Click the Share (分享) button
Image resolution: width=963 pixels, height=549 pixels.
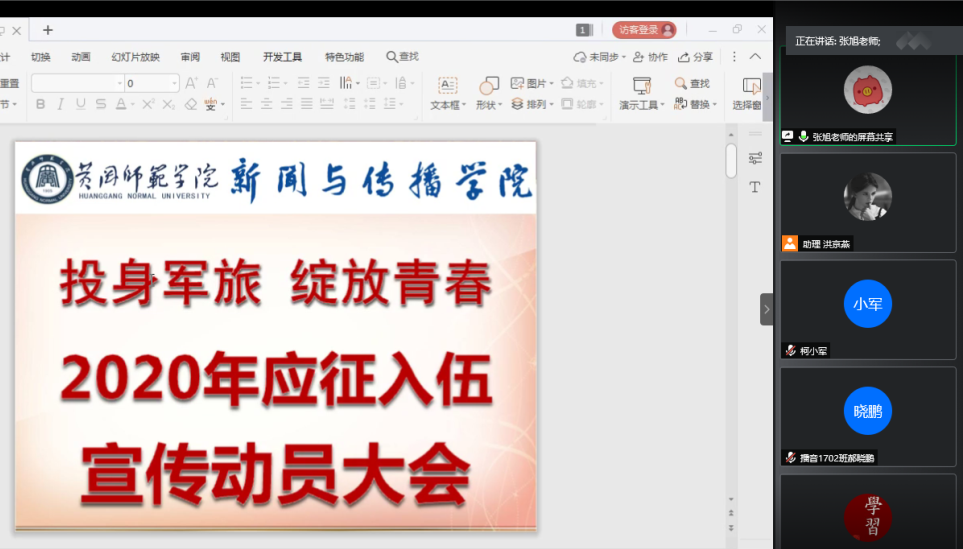(x=696, y=57)
